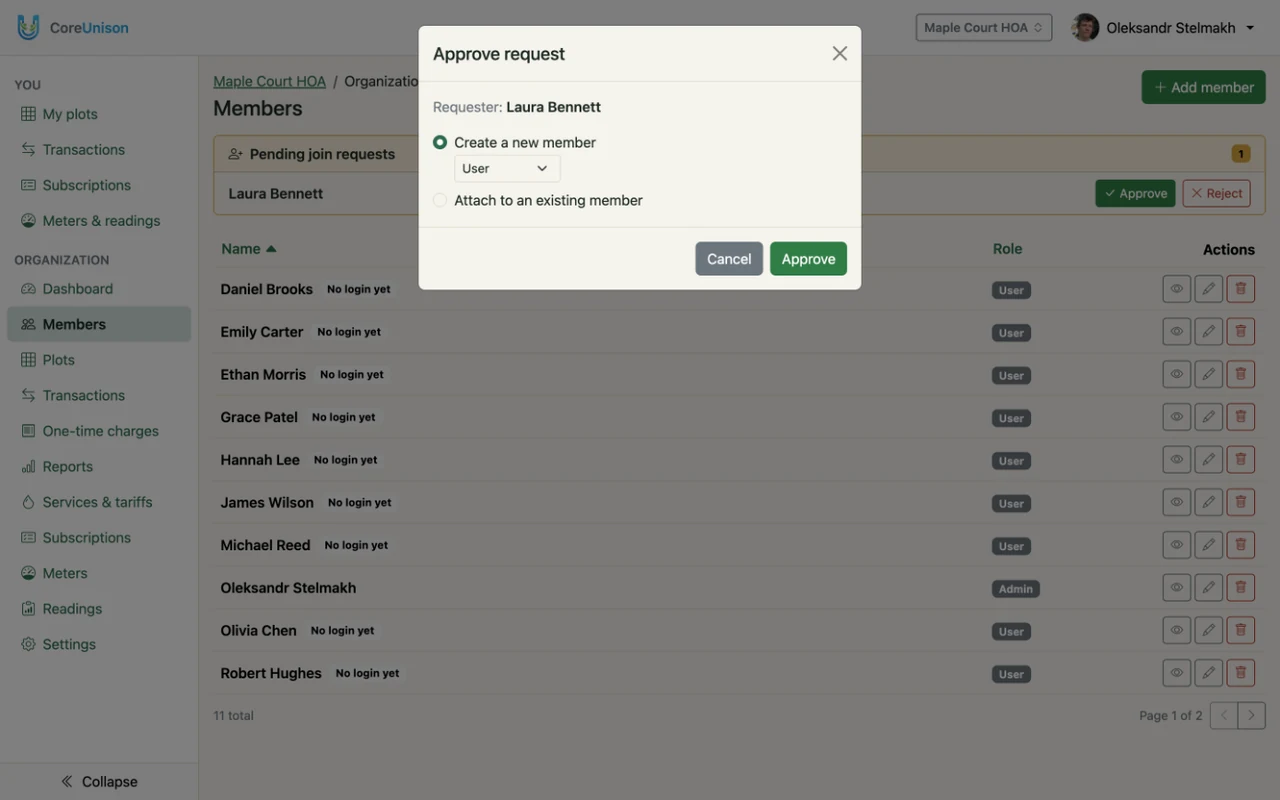Click the Admin role badge for Oleksandr
Image resolution: width=1280 pixels, height=800 pixels.
click(x=1015, y=589)
